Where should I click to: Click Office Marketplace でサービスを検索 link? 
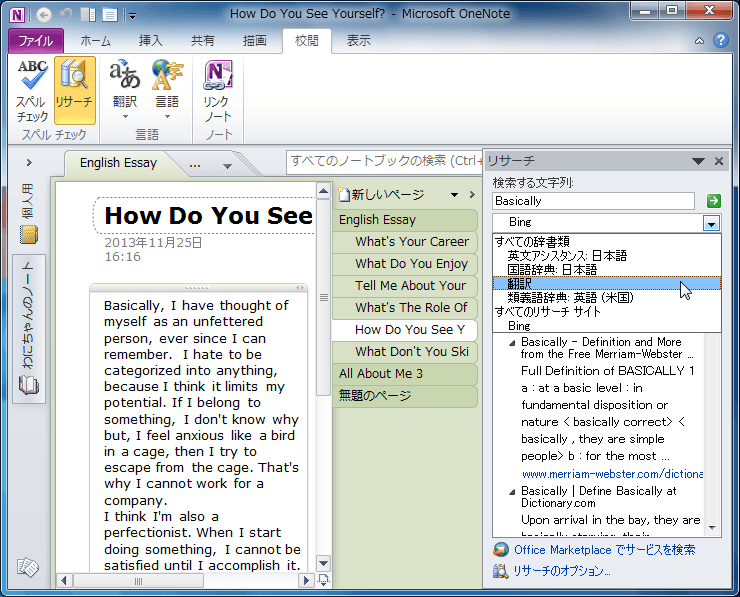coord(605,550)
